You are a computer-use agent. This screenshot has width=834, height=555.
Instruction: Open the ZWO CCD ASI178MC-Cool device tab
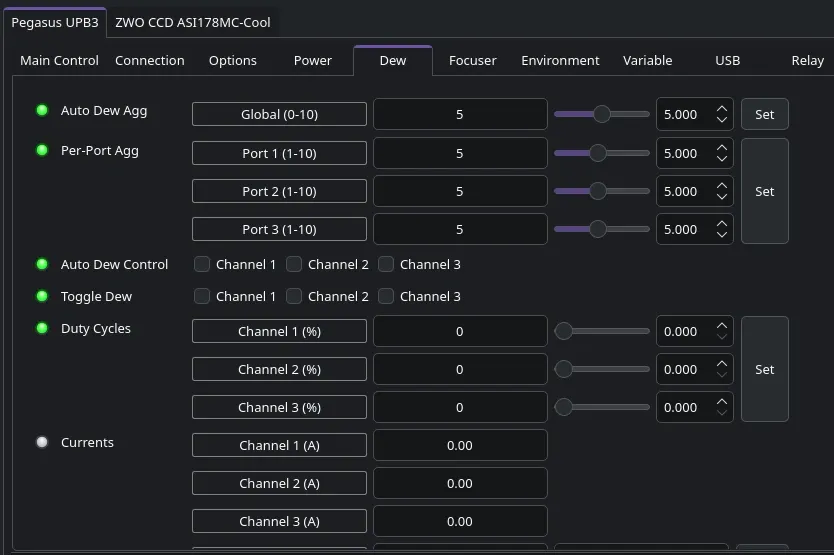point(193,23)
